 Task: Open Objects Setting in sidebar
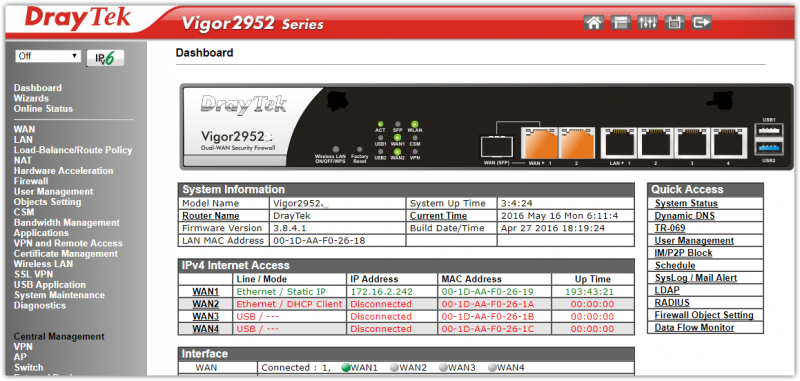click(x=47, y=202)
